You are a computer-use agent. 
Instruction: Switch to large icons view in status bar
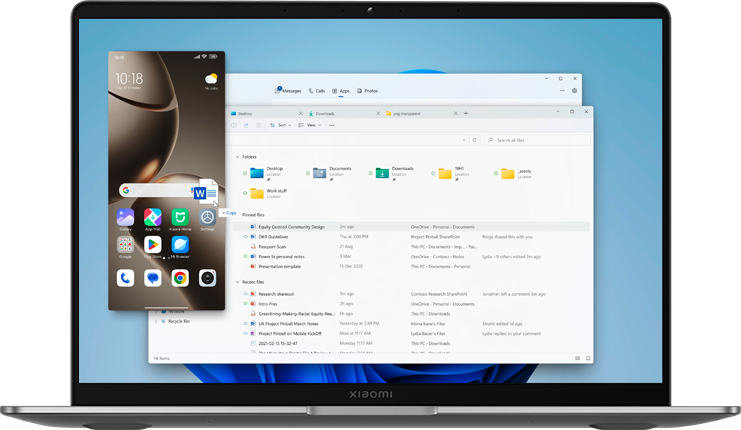tap(588, 358)
